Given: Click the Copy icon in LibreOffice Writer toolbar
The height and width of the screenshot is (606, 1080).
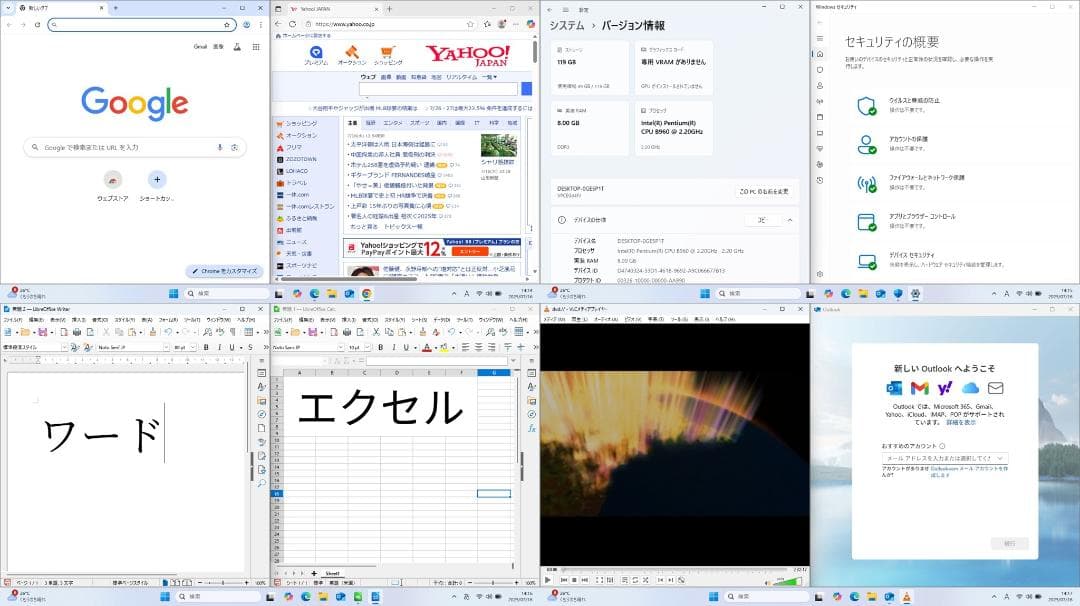Looking at the screenshot, I should [x=119, y=333].
